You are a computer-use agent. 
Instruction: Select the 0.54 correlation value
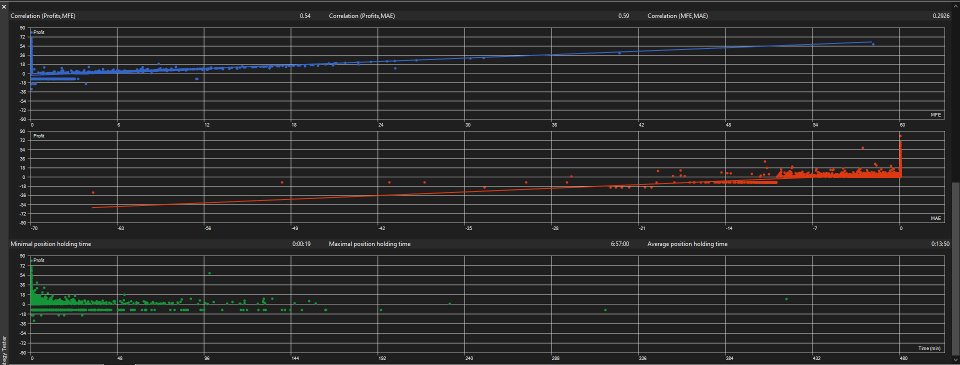coord(305,16)
